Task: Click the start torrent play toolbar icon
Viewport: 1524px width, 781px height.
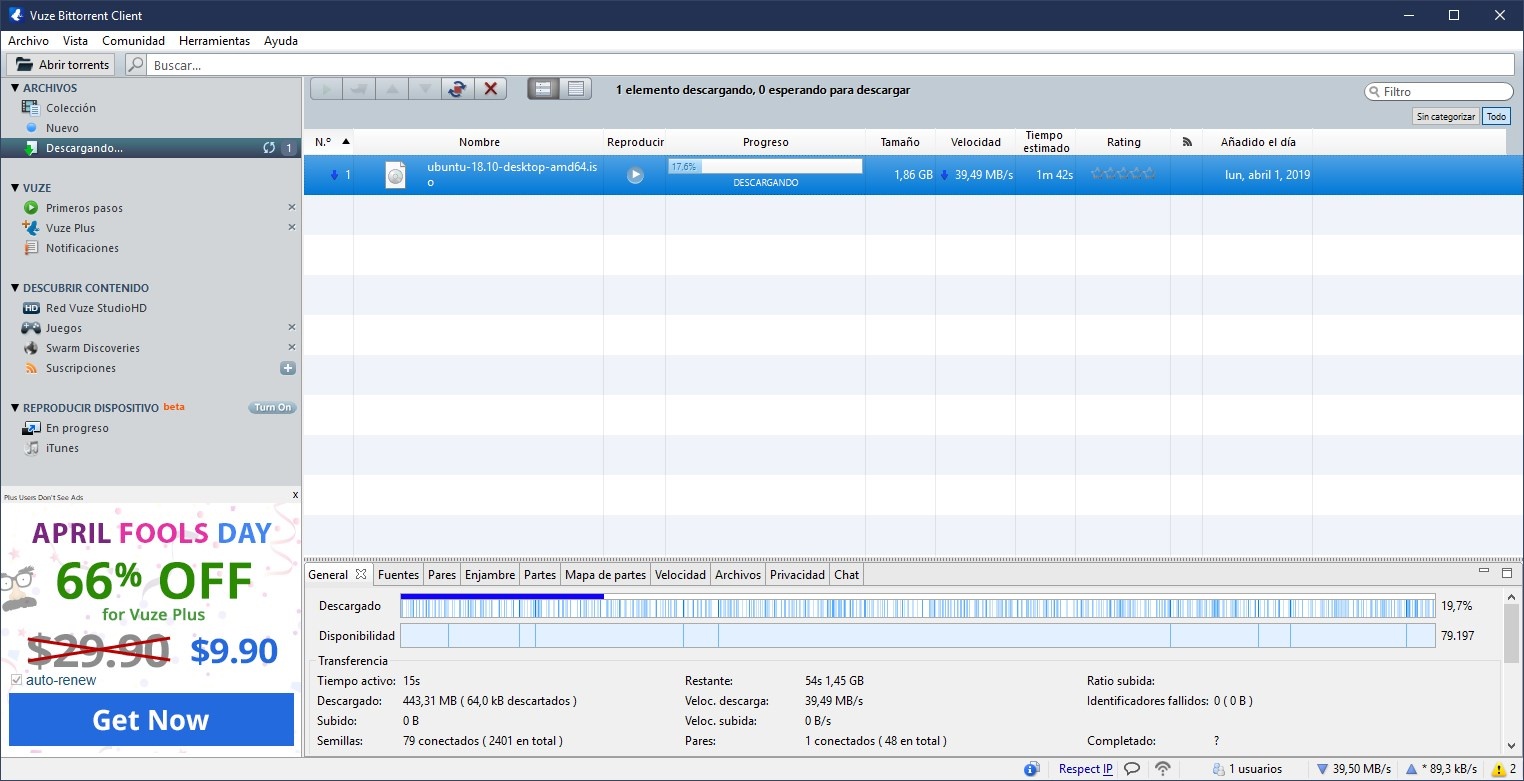Action: coord(326,89)
